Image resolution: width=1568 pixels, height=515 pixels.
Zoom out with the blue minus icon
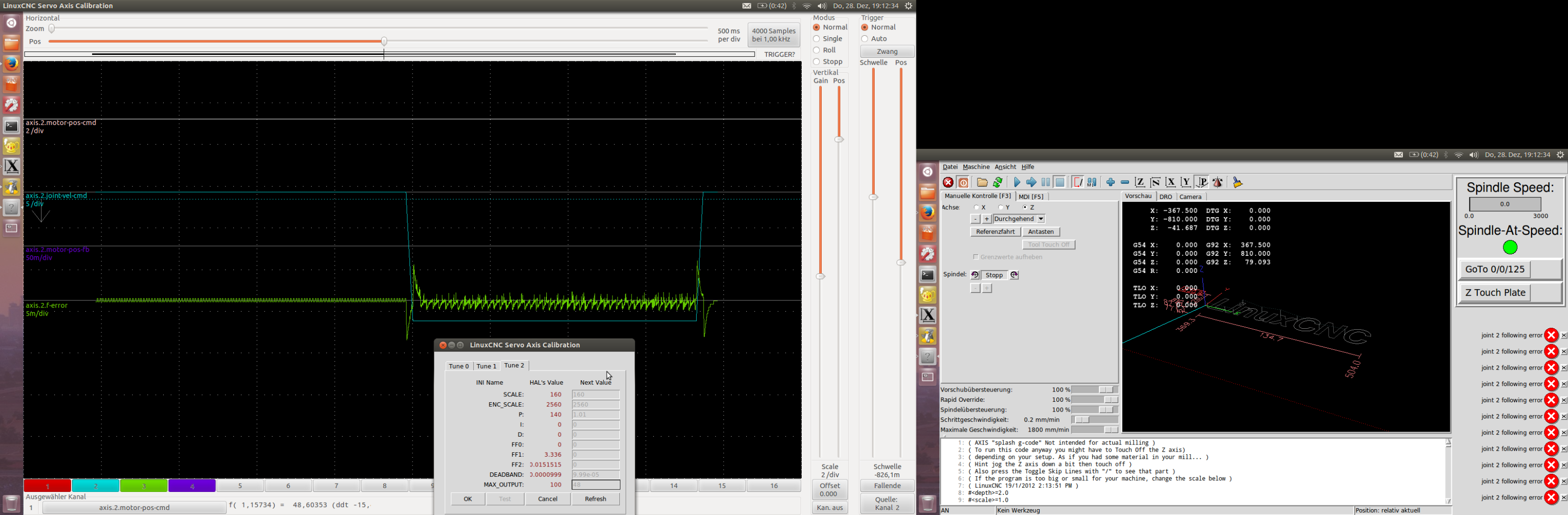(1125, 183)
